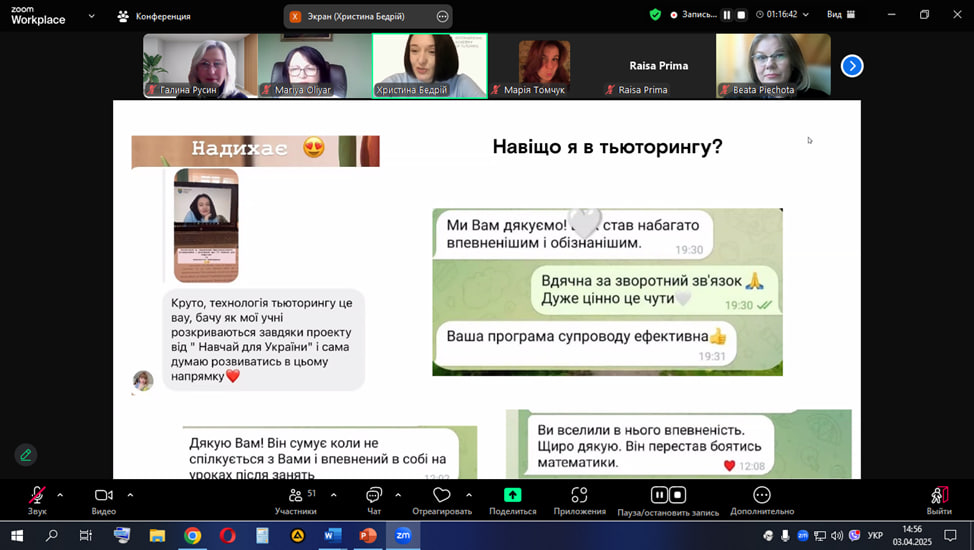Open Отреагировать reactions heart icon
Image resolution: width=974 pixels, height=550 pixels.
[442, 495]
